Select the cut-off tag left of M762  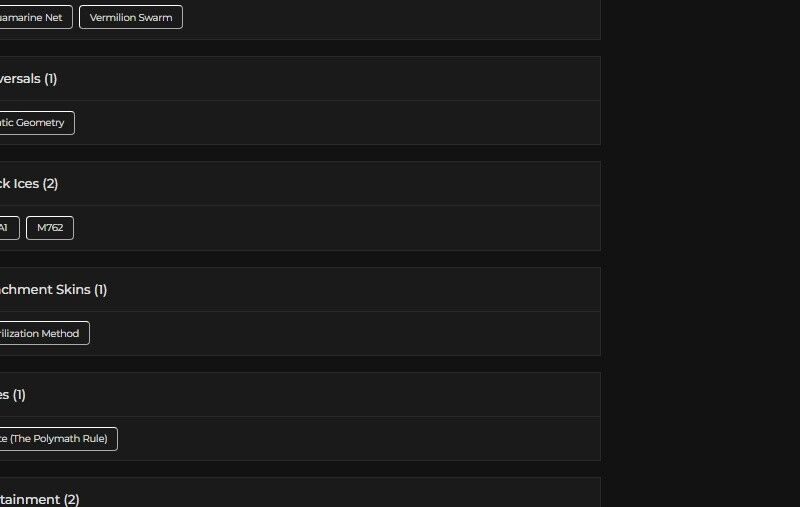6,228
